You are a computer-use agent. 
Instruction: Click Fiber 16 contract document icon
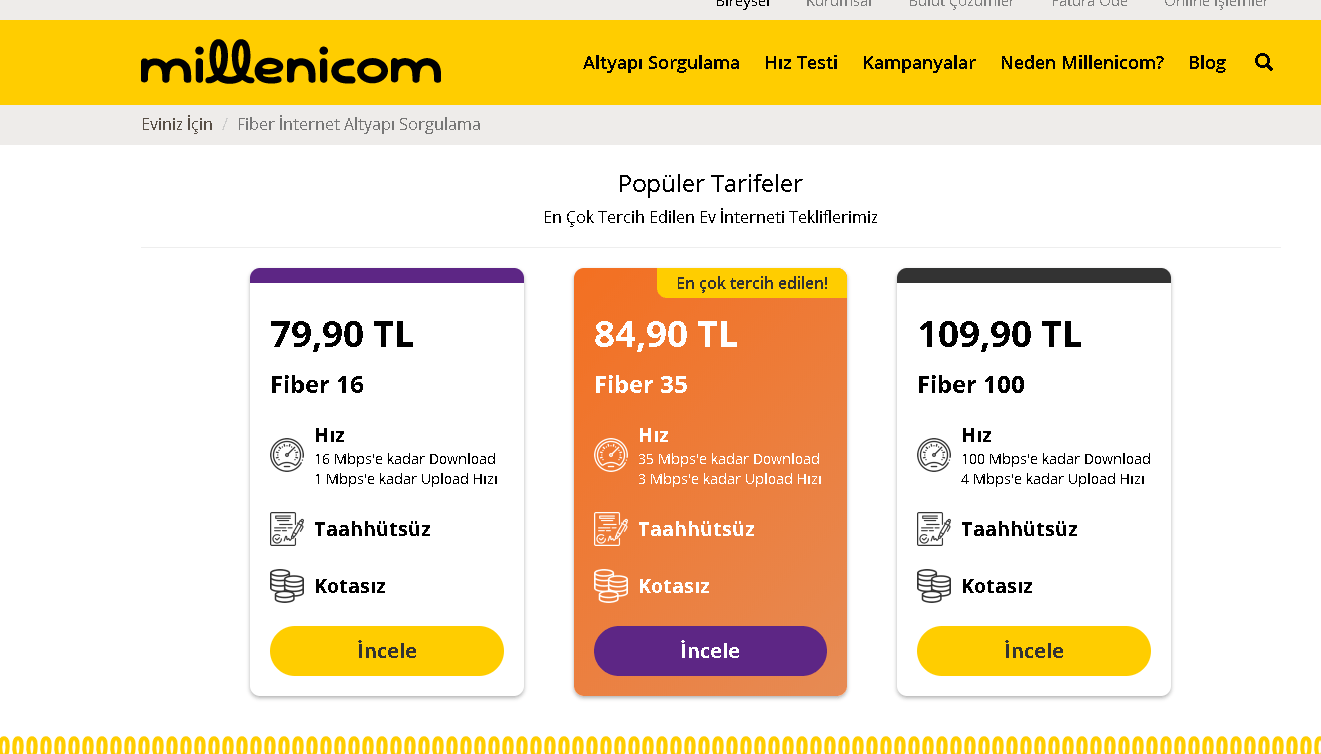click(x=287, y=529)
